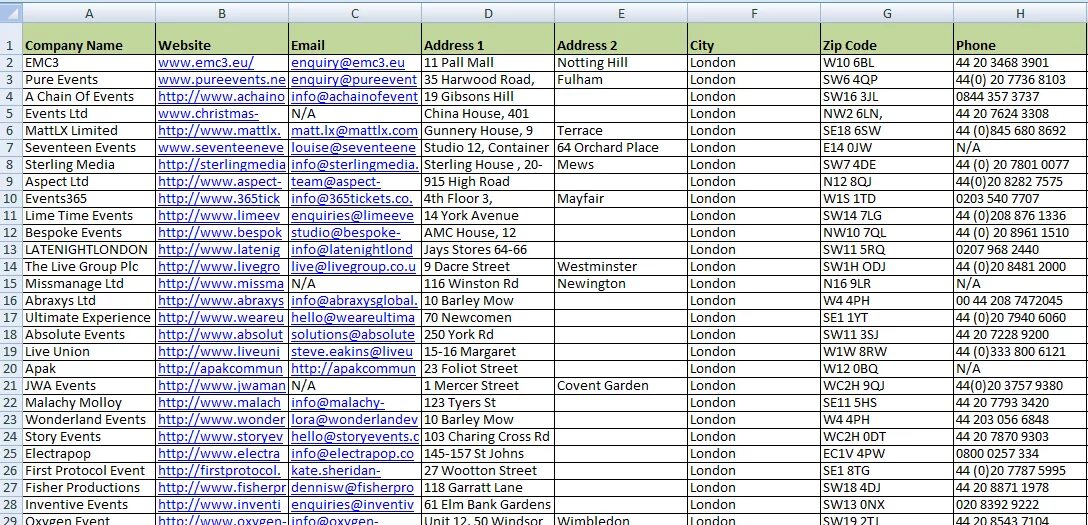Select zip code EC1V 4PW cell

(887, 454)
